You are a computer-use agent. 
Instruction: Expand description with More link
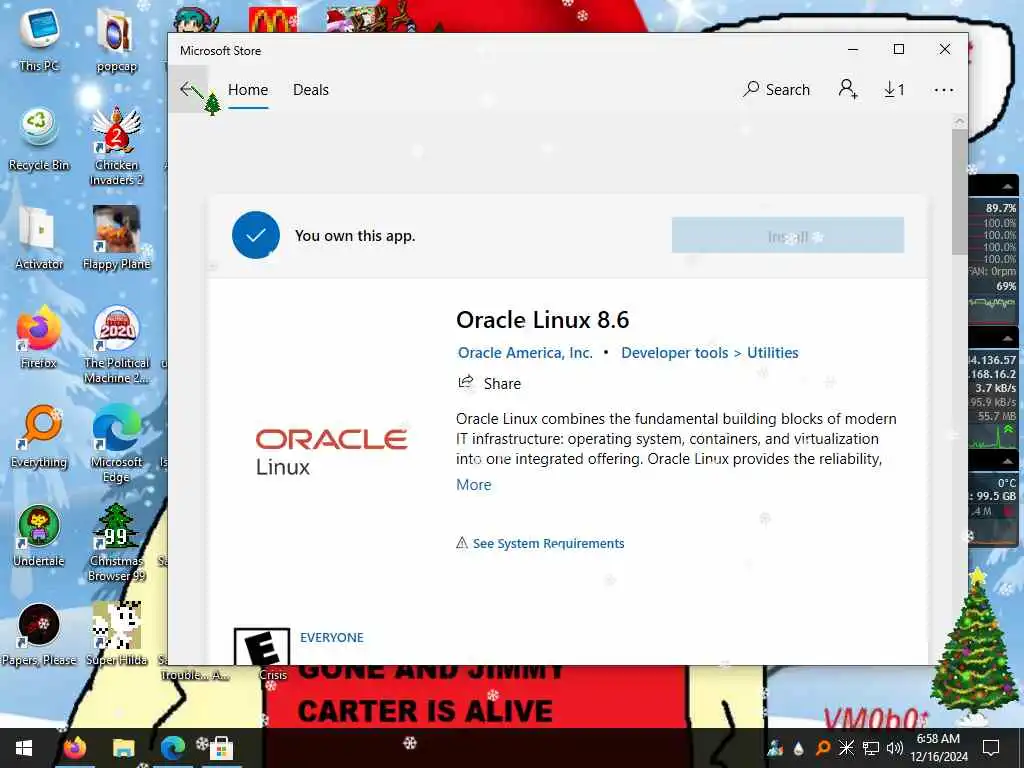tap(473, 485)
